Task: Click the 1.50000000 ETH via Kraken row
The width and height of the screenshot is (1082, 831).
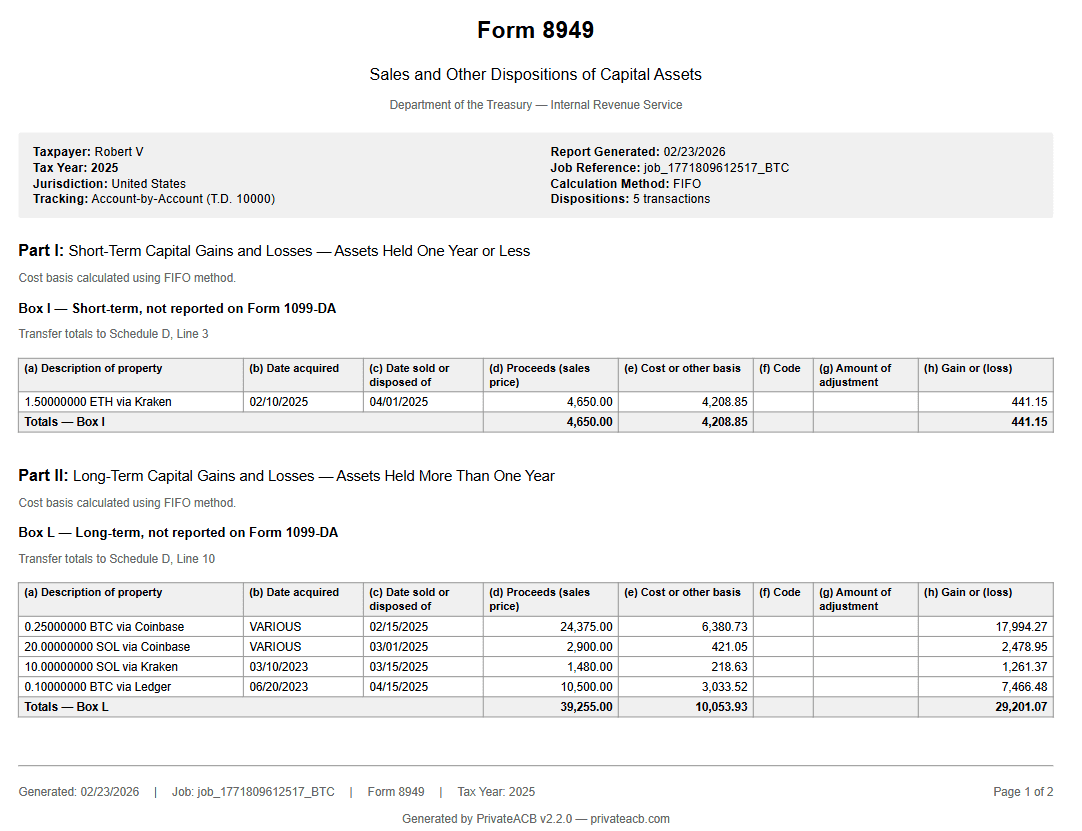Action: click(x=100, y=401)
